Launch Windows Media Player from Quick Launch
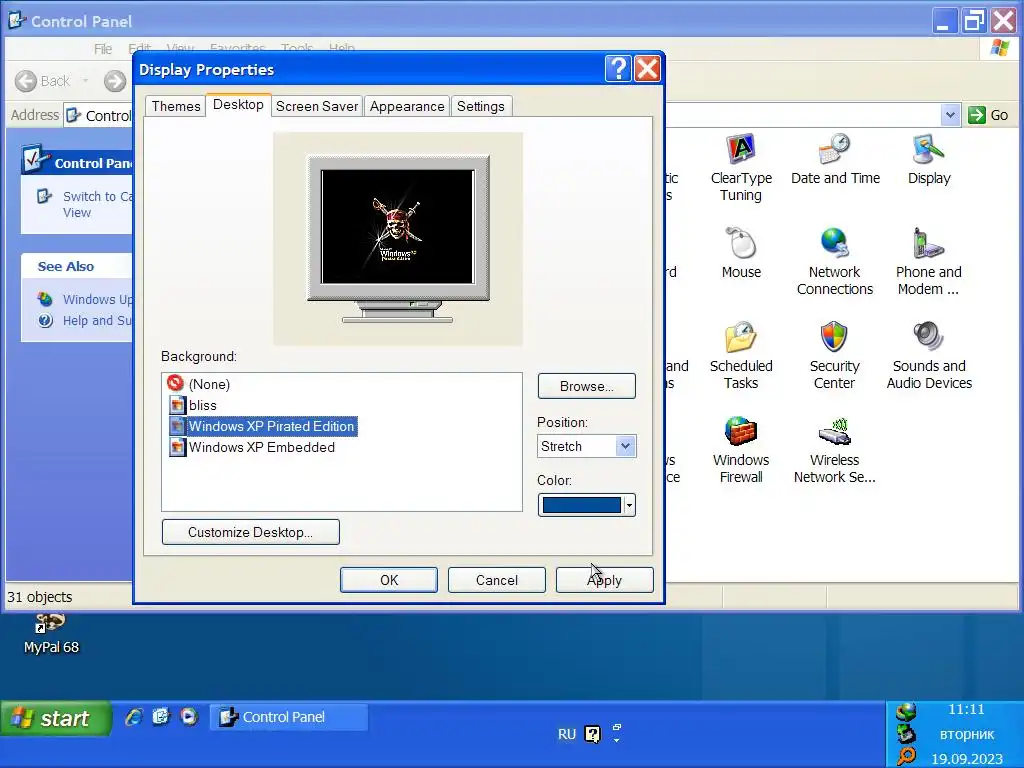Viewport: 1024px width, 768px height. click(189, 717)
